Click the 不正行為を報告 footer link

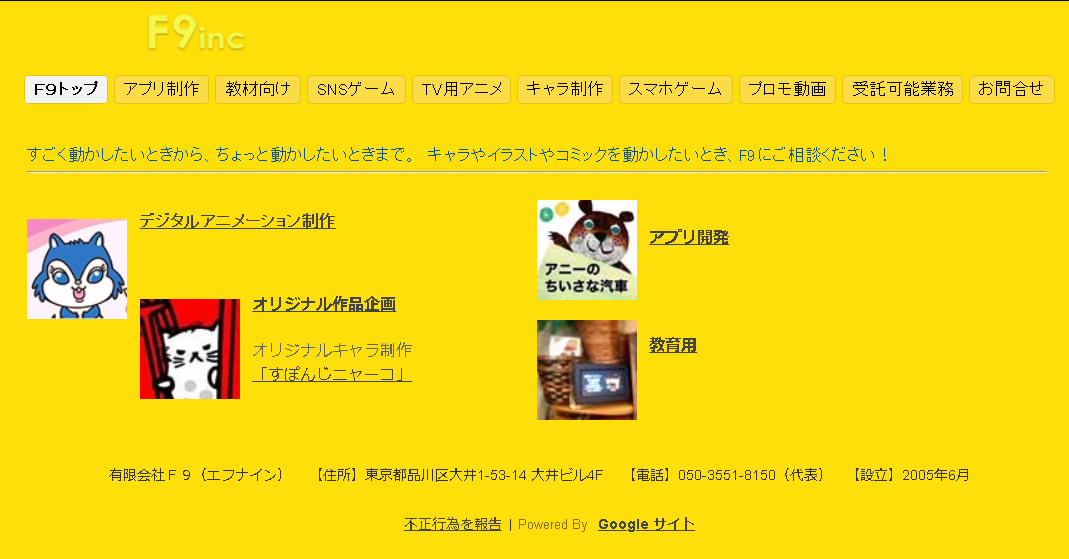tap(453, 524)
